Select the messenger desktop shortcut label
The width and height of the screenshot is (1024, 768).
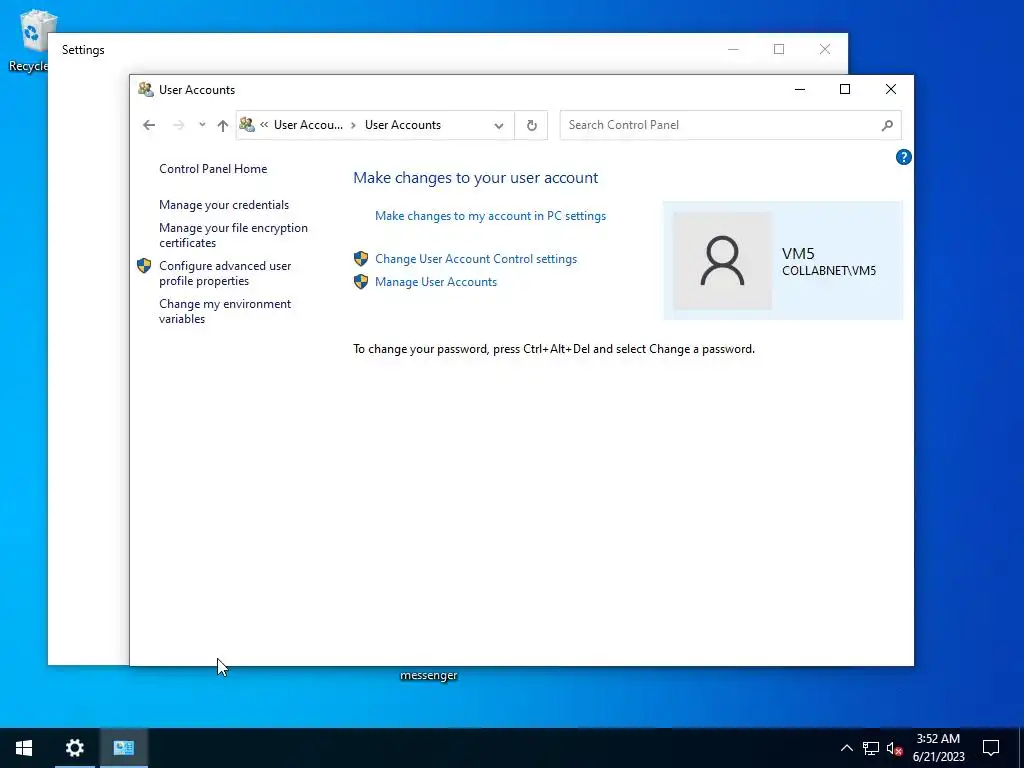click(428, 675)
